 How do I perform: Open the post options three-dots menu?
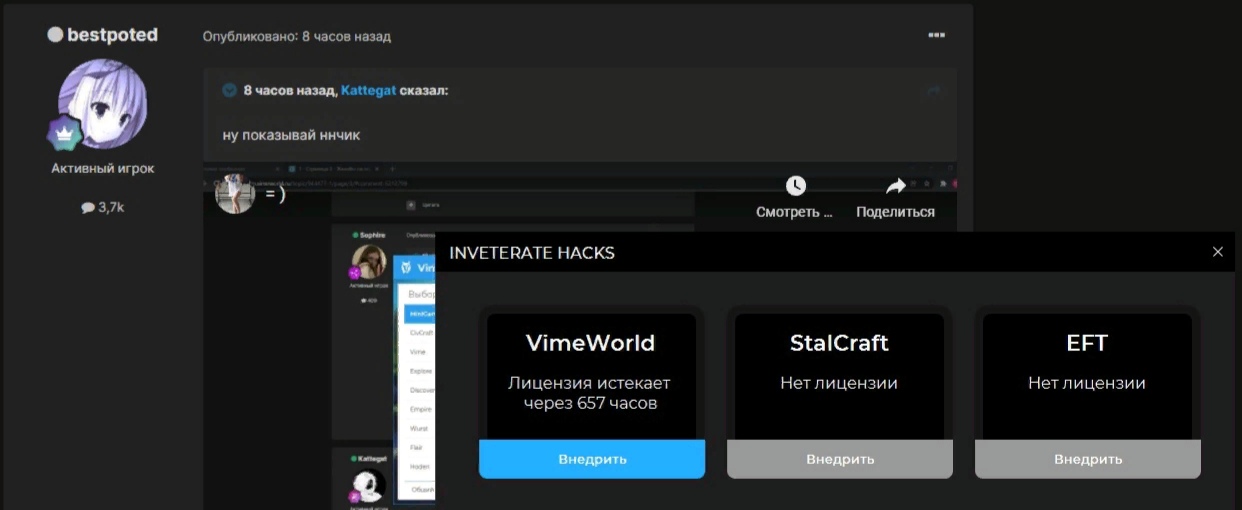[x=936, y=35]
